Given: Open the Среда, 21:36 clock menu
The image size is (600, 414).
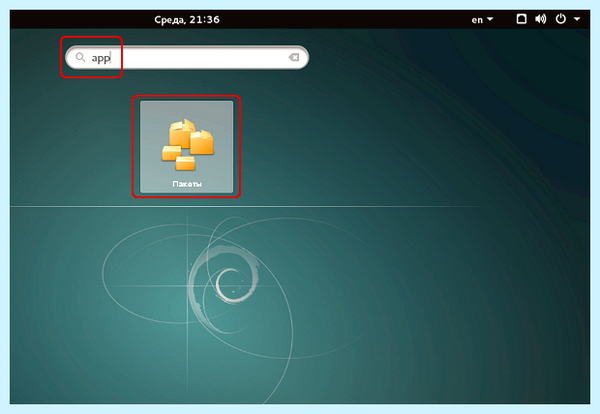Looking at the screenshot, I should tap(187, 20).
